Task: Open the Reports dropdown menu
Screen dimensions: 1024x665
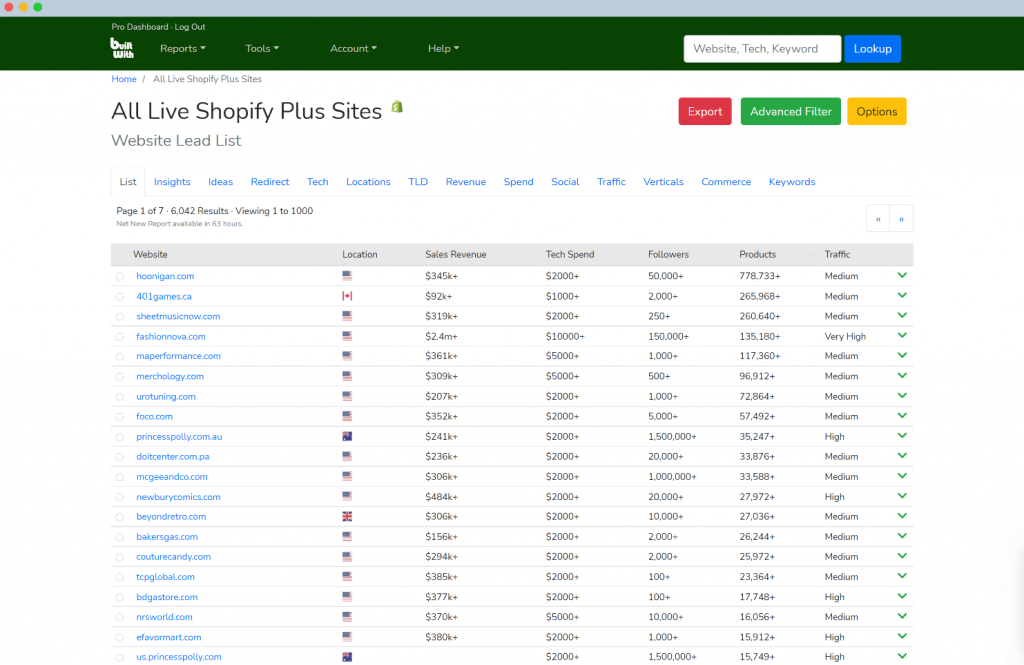Action: click(x=182, y=48)
